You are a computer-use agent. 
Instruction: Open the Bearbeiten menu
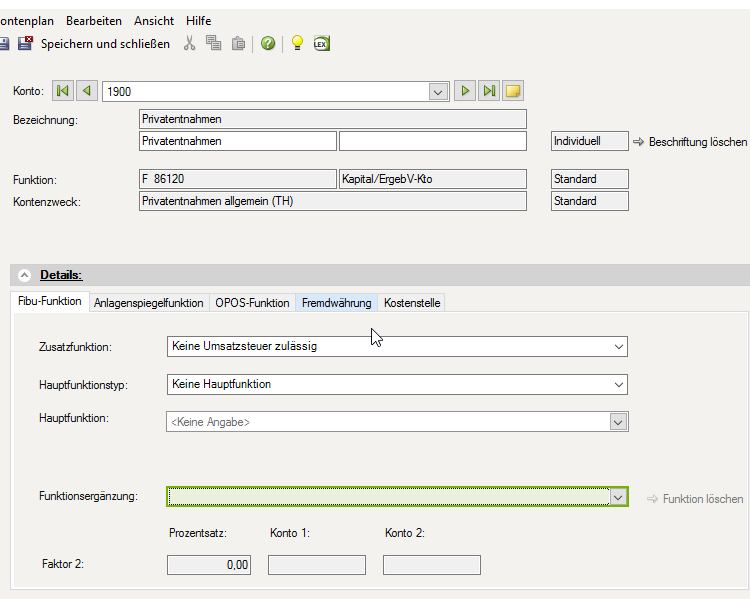point(94,21)
